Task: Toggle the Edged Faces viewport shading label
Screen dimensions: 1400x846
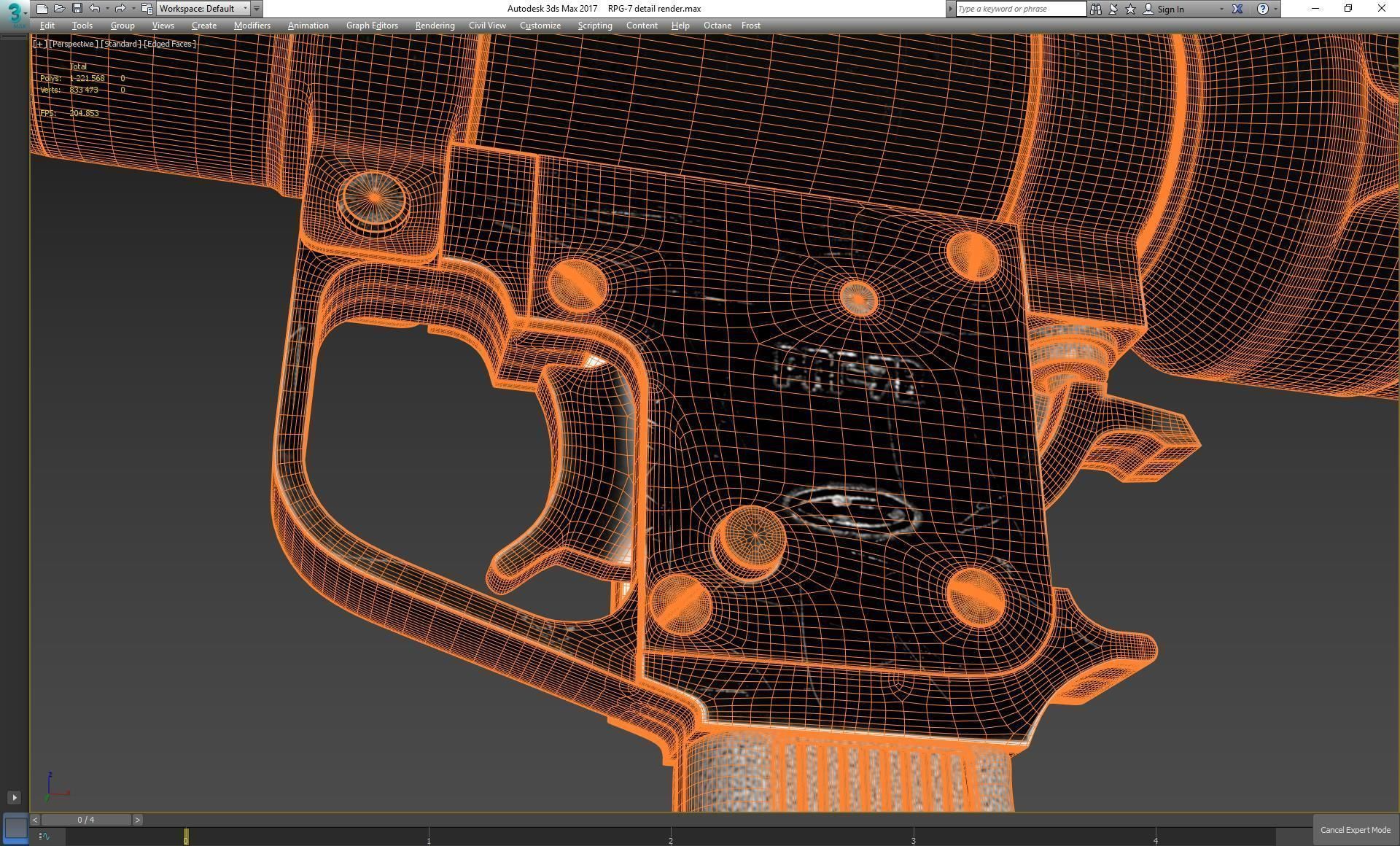Action: 169,44
